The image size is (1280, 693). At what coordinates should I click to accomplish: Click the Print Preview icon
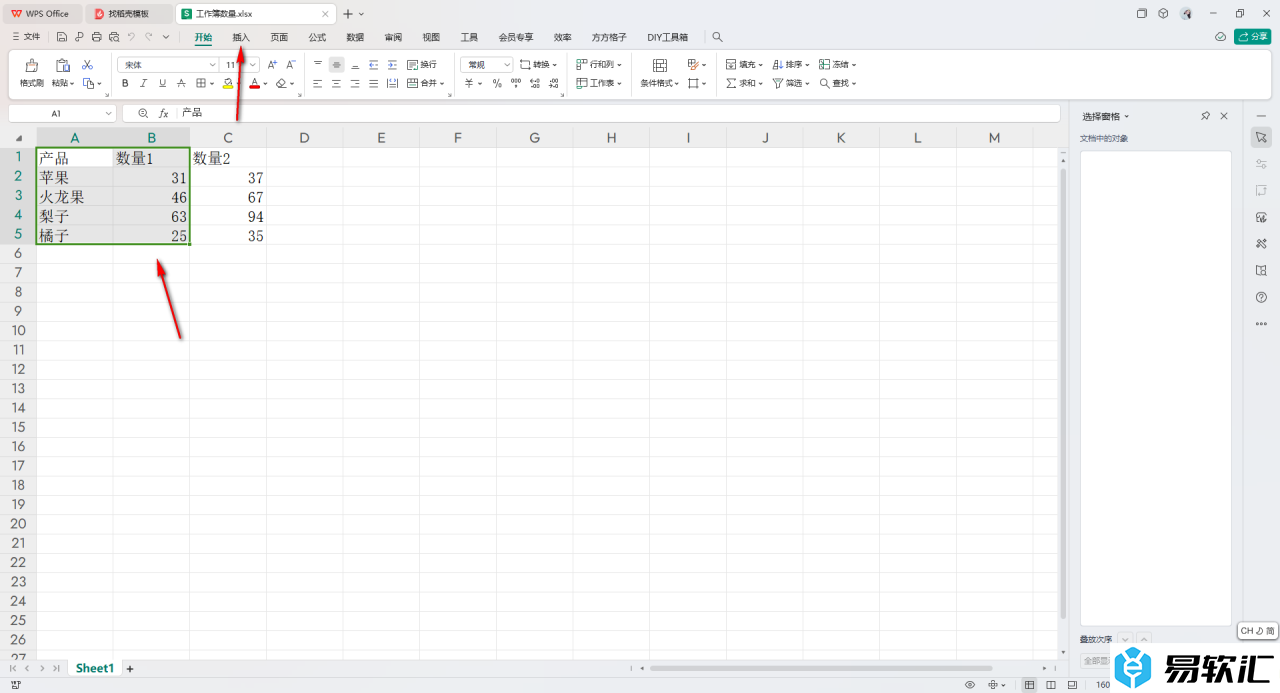114,37
